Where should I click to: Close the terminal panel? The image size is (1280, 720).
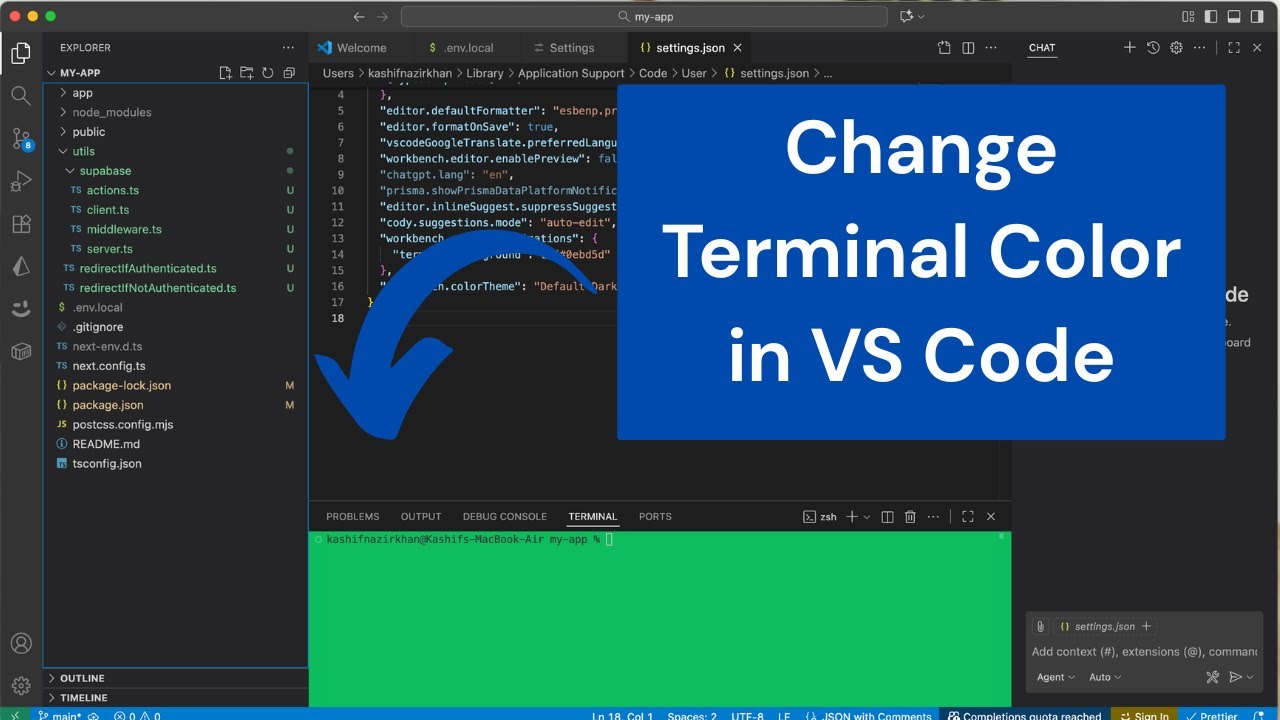pos(991,517)
